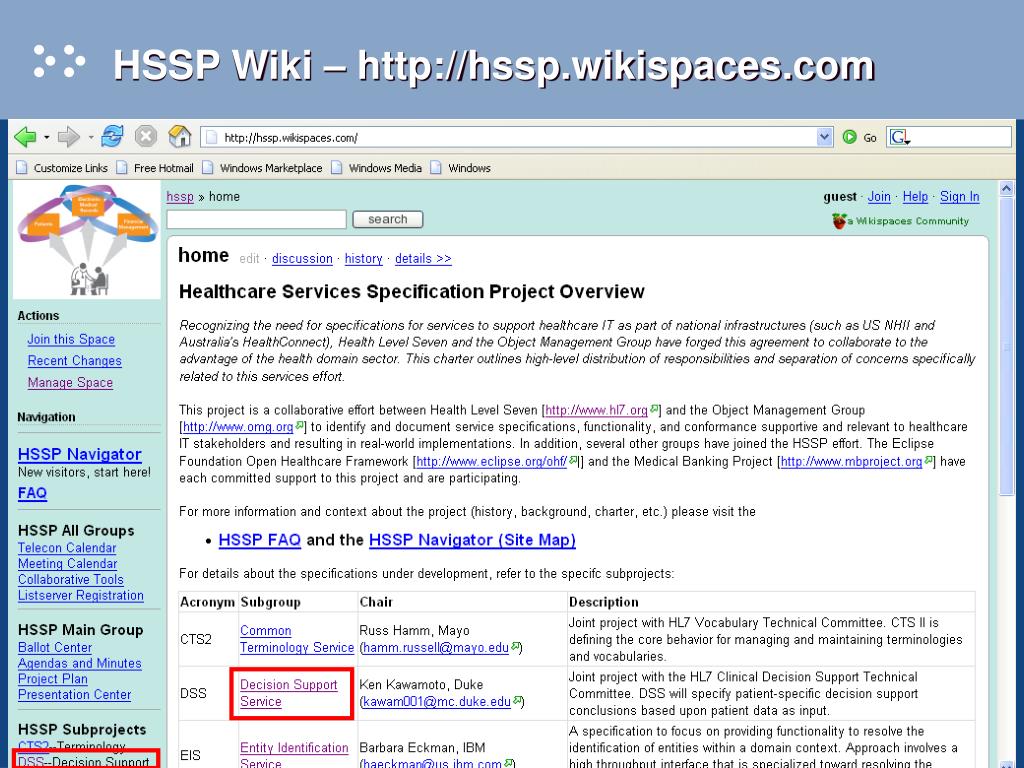Open Recent Changes in the sidebar
1024x768 pixels.
(x=74, y=361)
